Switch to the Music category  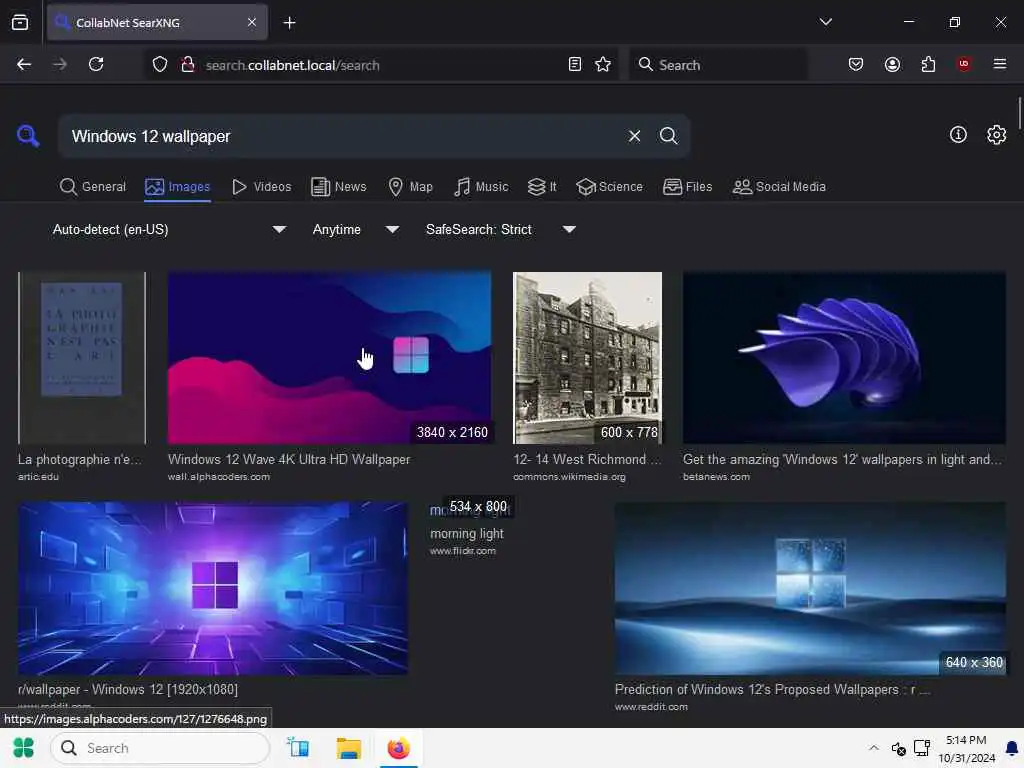click(x=481, y=187)
